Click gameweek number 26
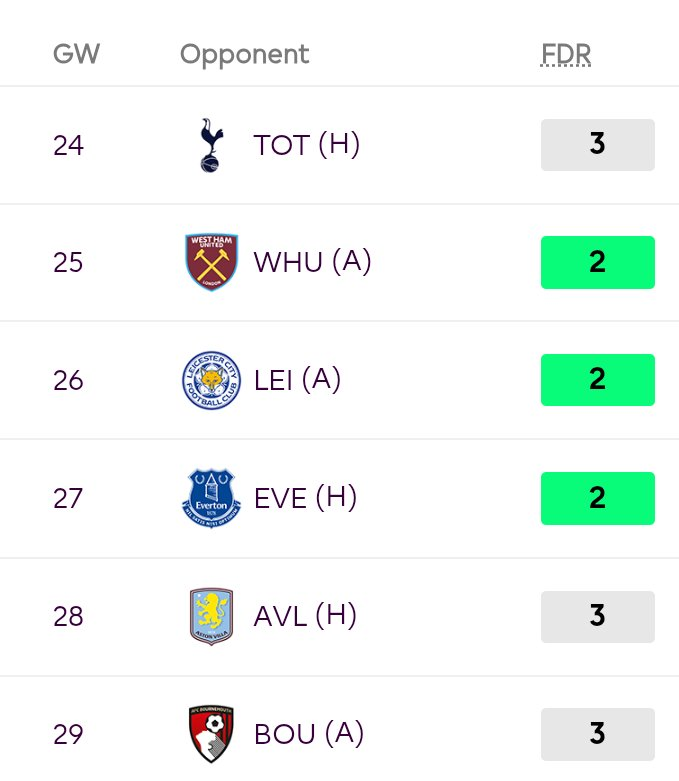 click(68, 381)
